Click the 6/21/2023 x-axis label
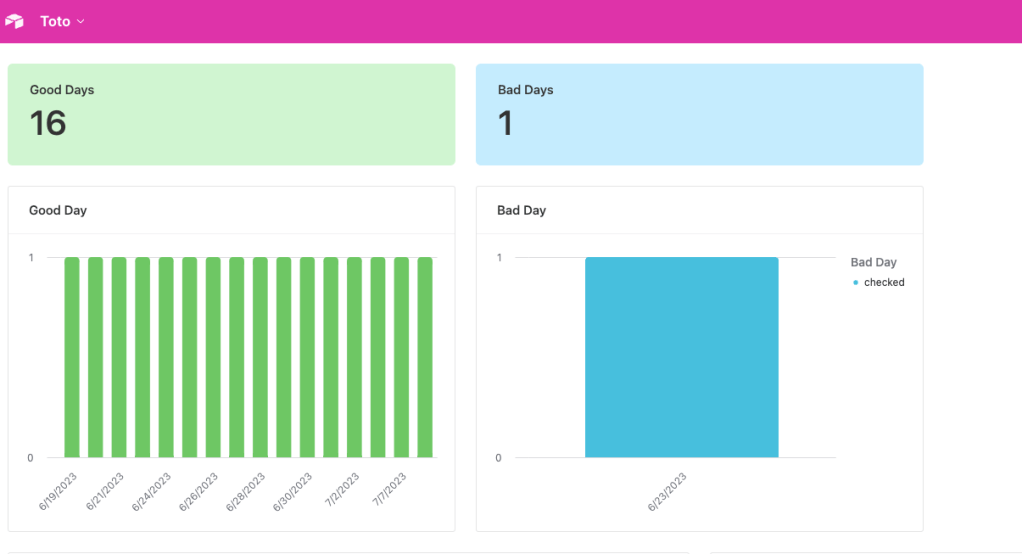Screen dimensions: 1022x554 click(106, 492)
